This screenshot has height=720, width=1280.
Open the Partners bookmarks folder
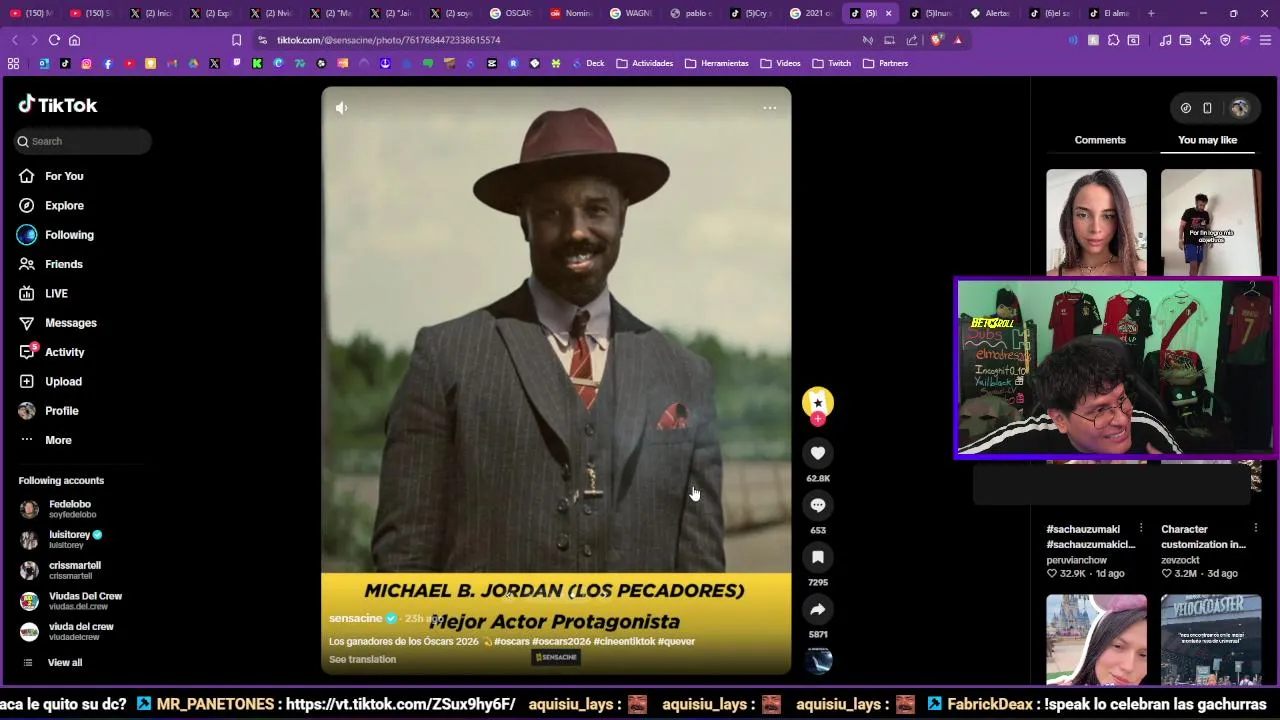point(885,63)
